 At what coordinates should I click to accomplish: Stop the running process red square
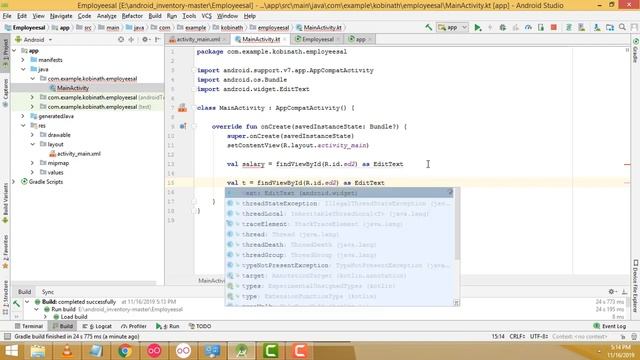click(553, 27)
